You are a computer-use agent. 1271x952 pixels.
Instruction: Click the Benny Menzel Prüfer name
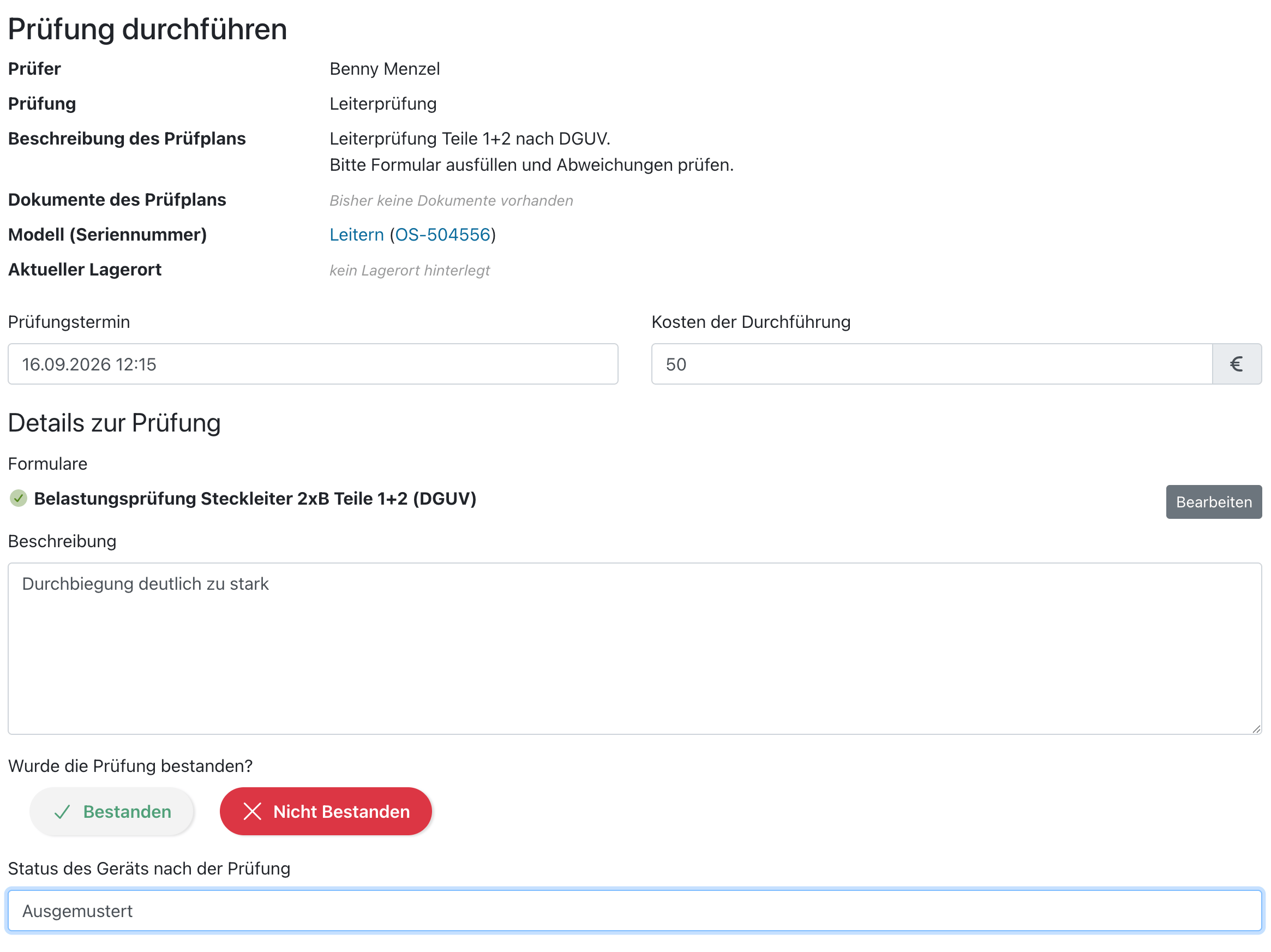click(385, 69)
